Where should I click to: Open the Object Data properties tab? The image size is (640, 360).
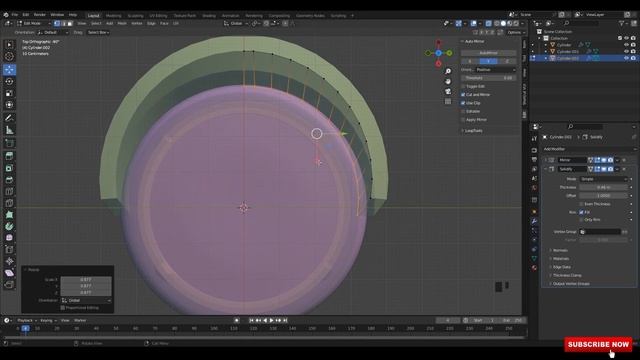click(534, 258)
